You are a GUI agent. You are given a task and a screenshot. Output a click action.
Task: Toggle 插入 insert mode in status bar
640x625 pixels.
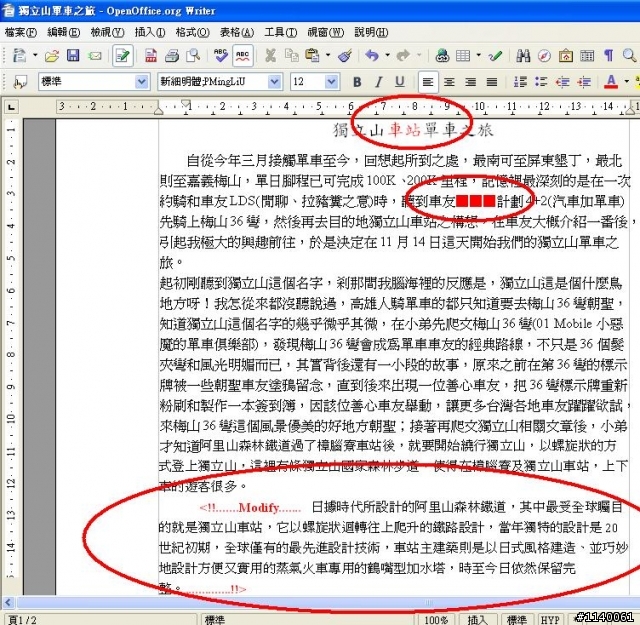point(477,619)
